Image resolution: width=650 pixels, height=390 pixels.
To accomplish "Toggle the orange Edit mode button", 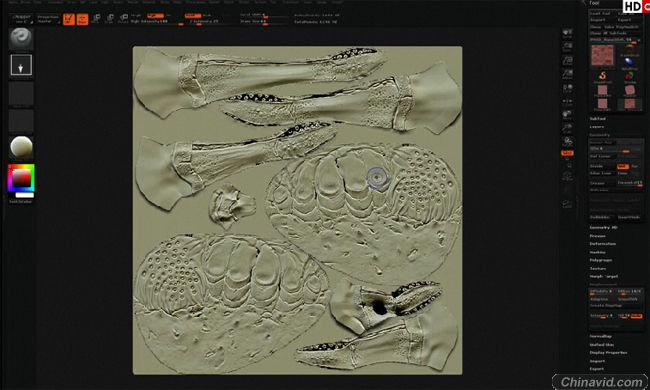I will coord(69,19).
